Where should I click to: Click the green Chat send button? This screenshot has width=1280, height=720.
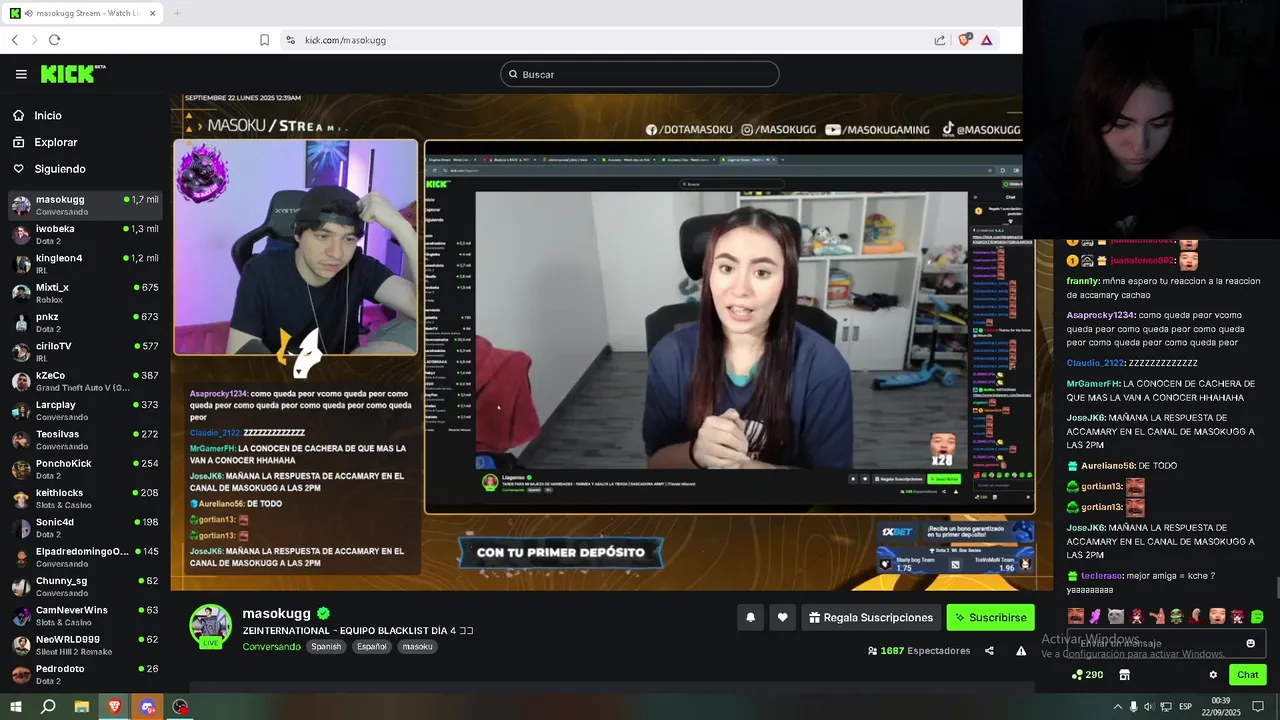pos(1247,675)
